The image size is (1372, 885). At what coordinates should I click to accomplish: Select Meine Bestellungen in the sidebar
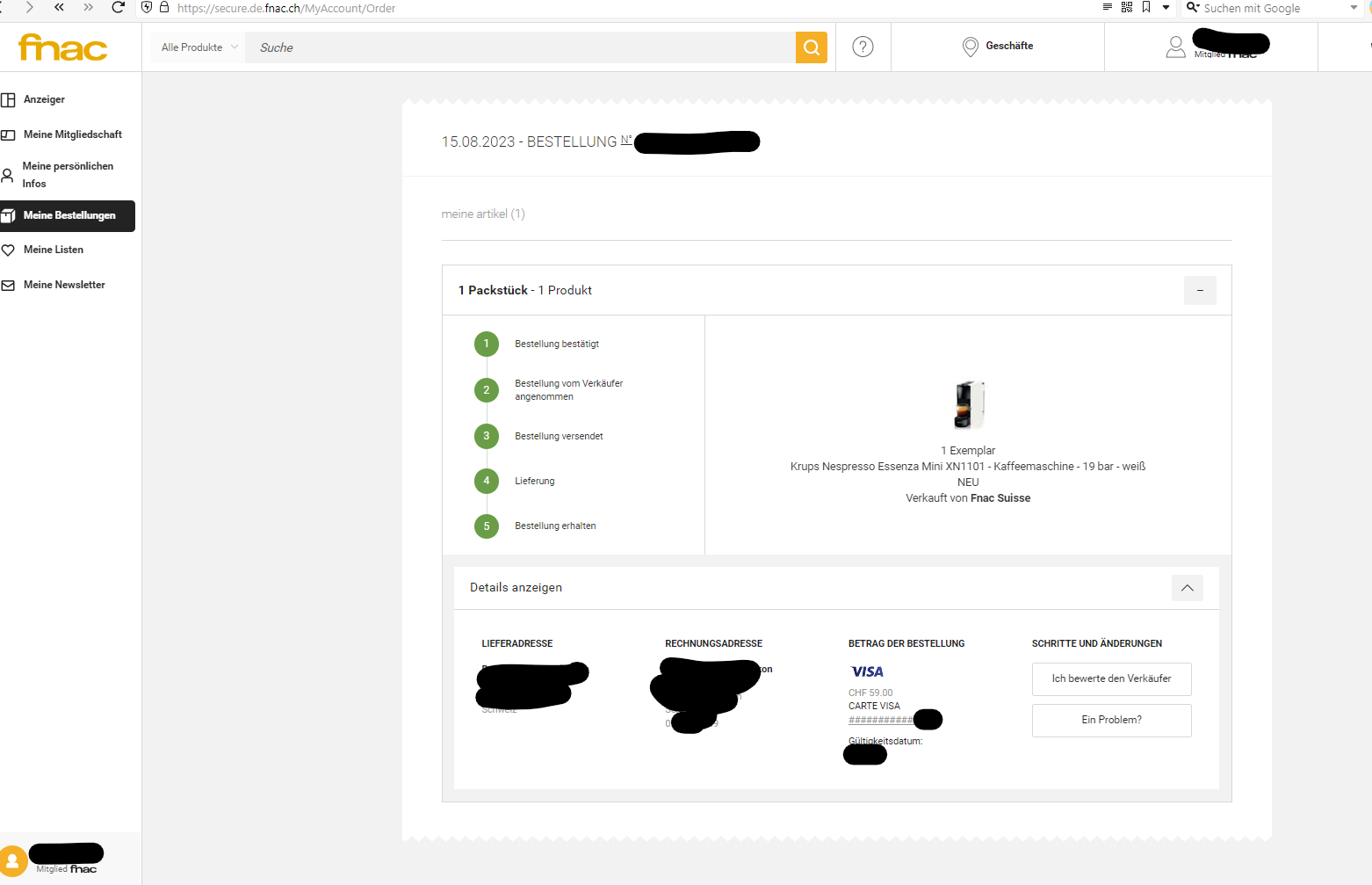[68, 216]
